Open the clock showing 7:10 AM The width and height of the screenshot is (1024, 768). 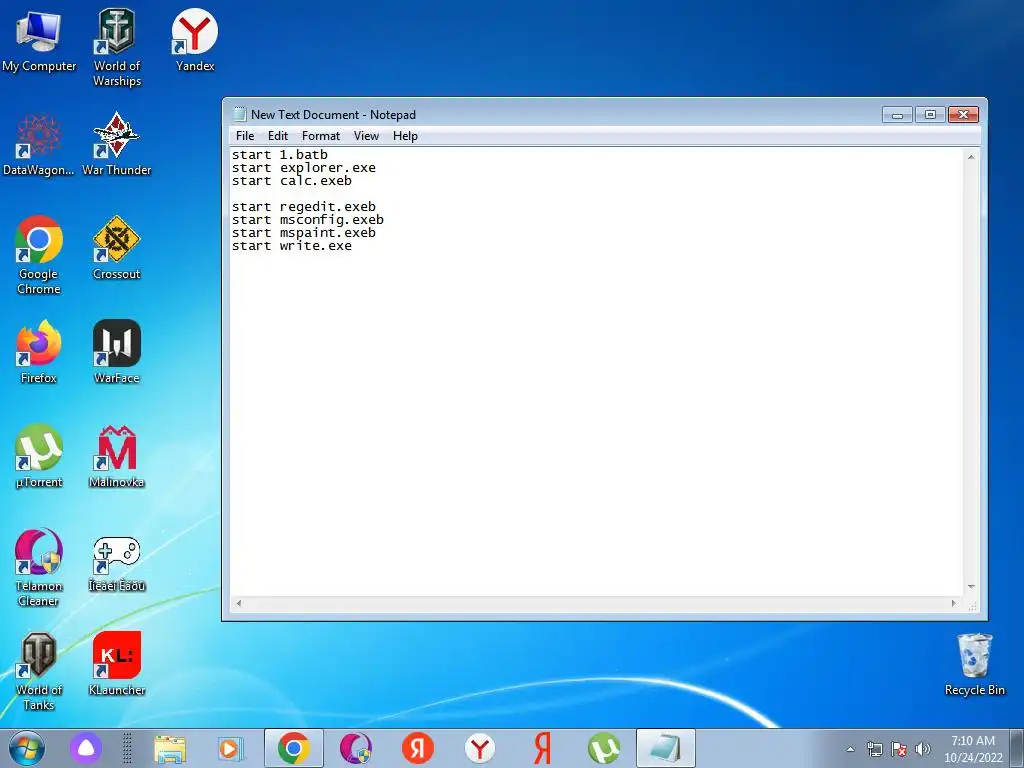pyautogui.click(x=973, y=749)
